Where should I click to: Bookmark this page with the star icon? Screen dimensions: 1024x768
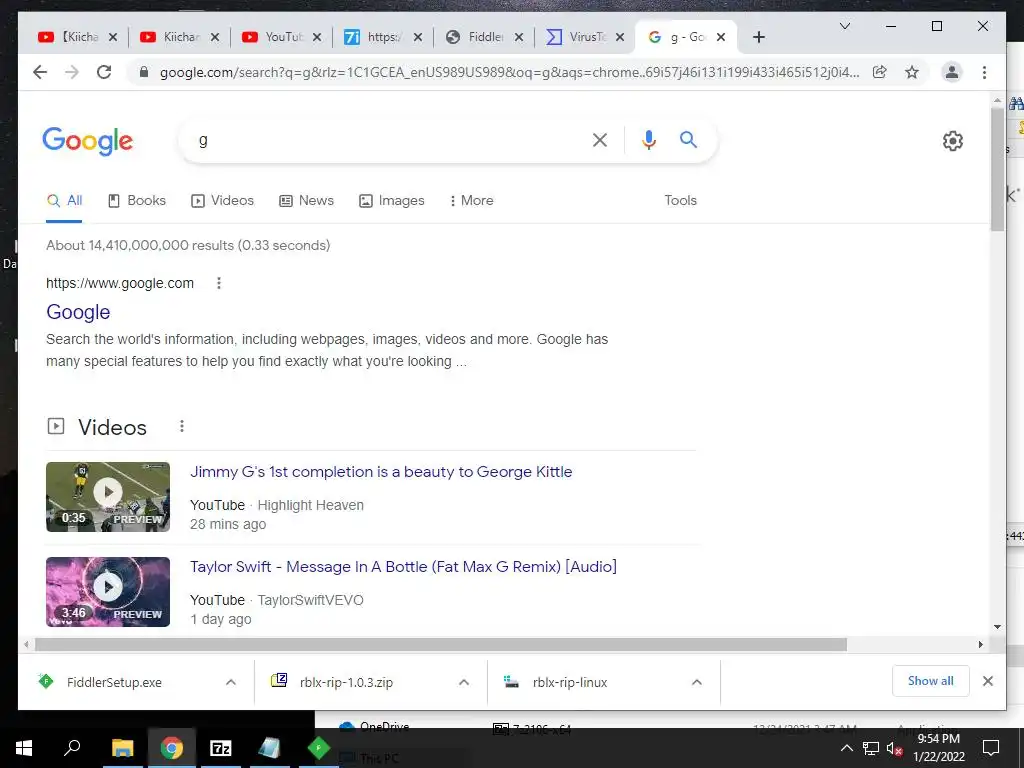point(912,72)
